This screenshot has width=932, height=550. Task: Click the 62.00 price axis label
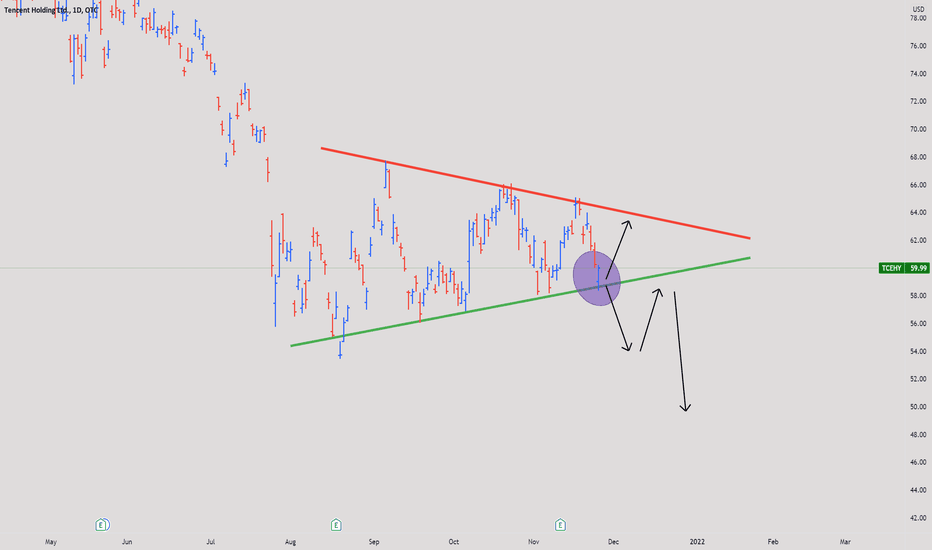[918, 240]
